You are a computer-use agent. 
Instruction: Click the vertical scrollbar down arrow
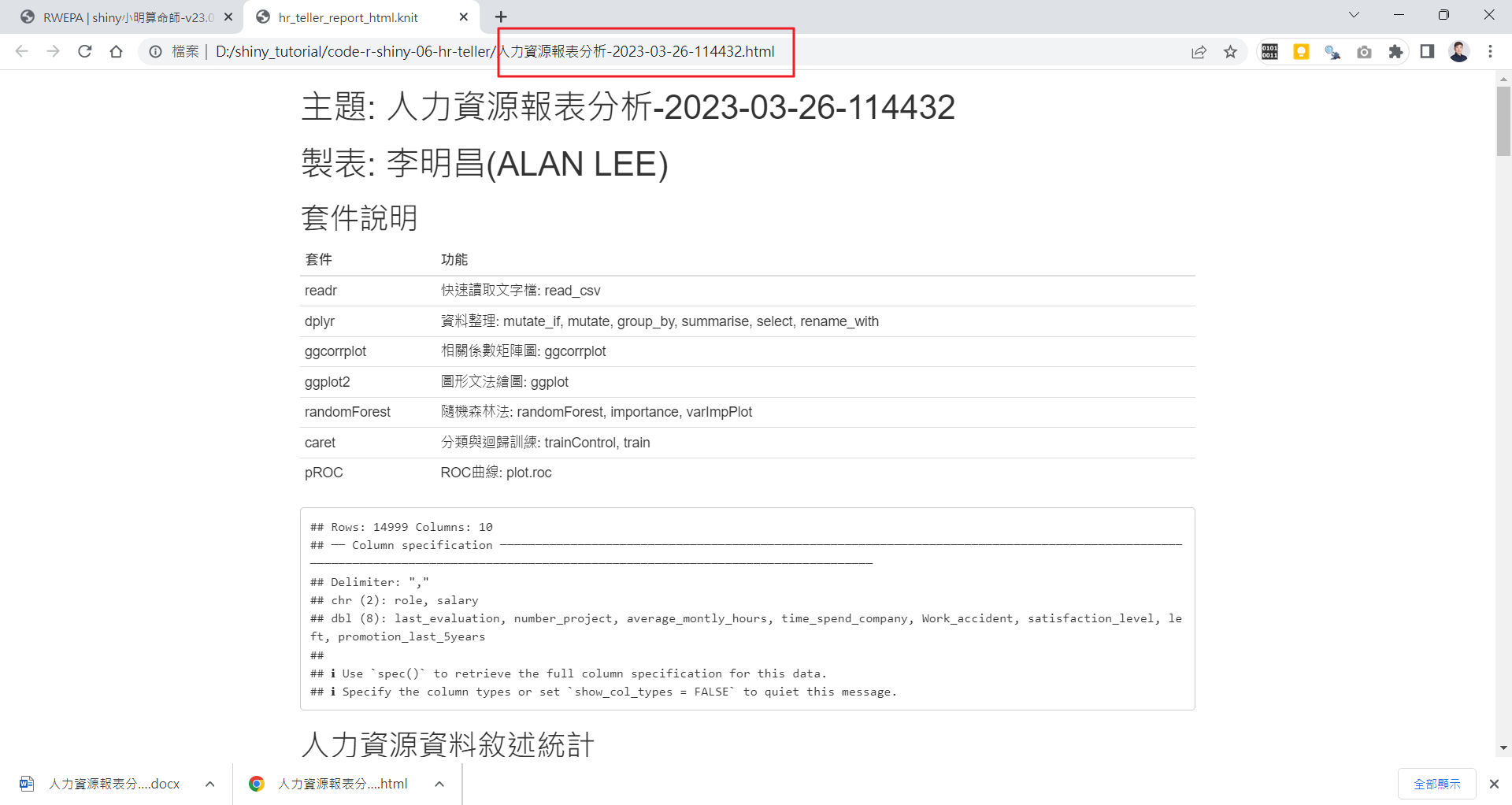pyautogui.click(x=1503, y=747)
